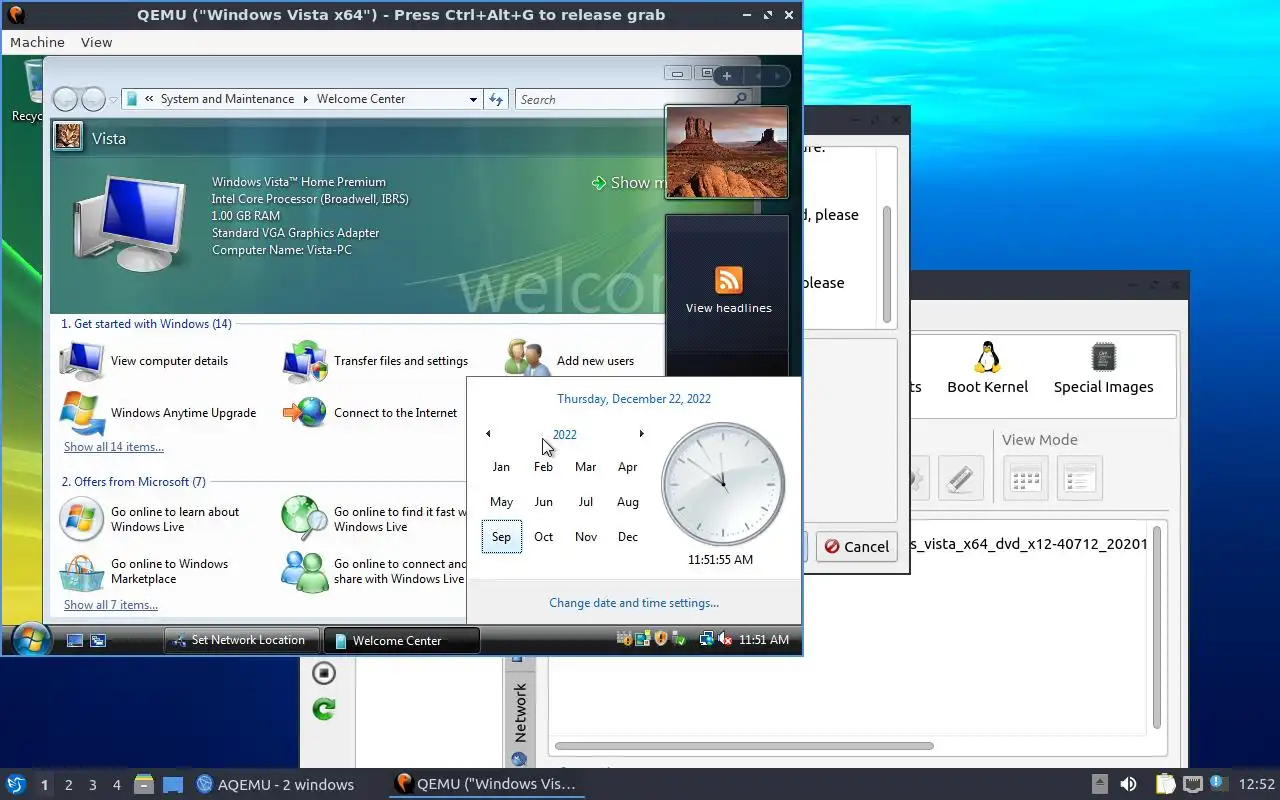The height and width of the screenshot is (800, 1280).
Task: Open Connect to the Internet
Action: pos(370,413)
